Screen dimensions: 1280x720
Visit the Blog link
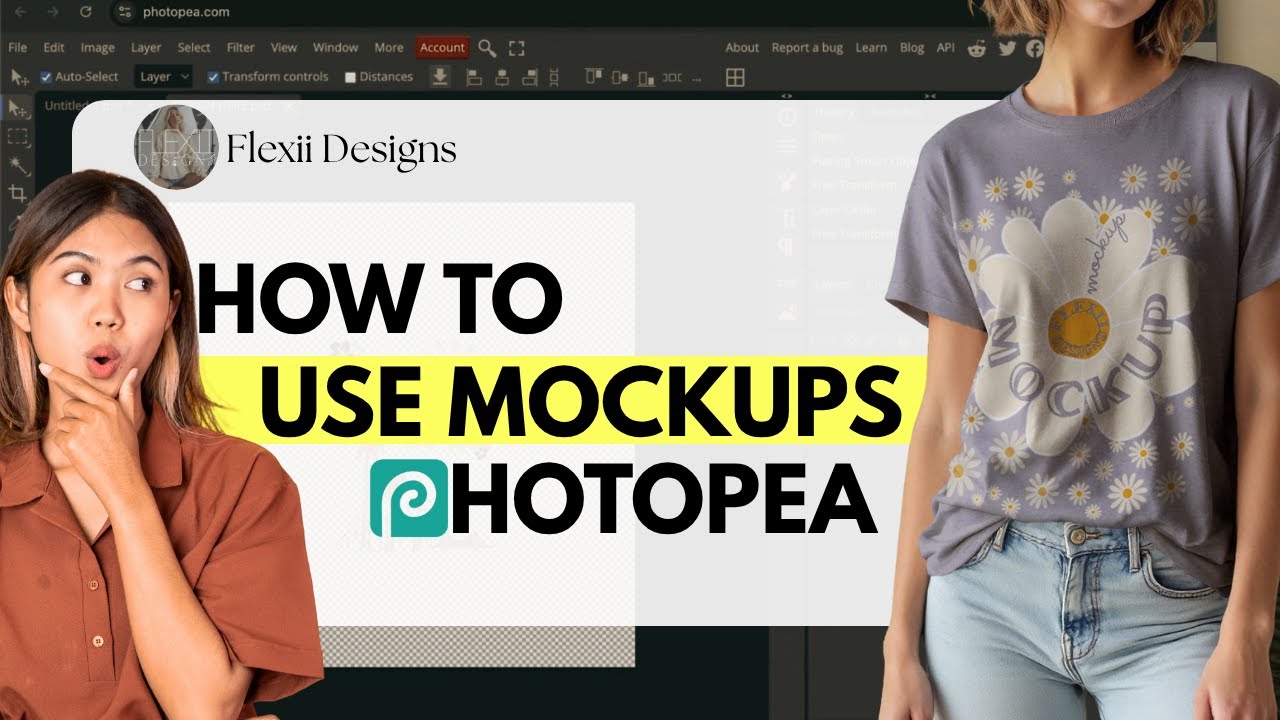912,47
